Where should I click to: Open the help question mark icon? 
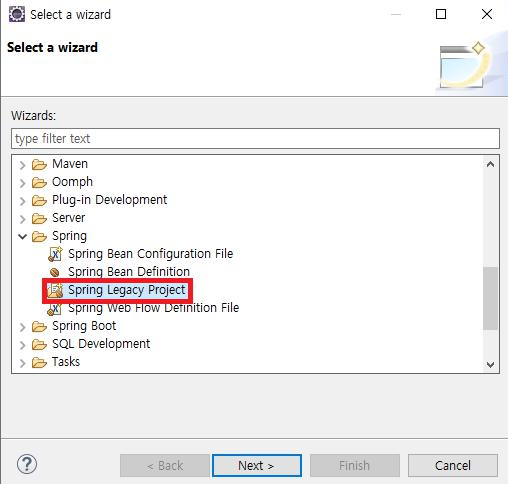tap(27, 464)
